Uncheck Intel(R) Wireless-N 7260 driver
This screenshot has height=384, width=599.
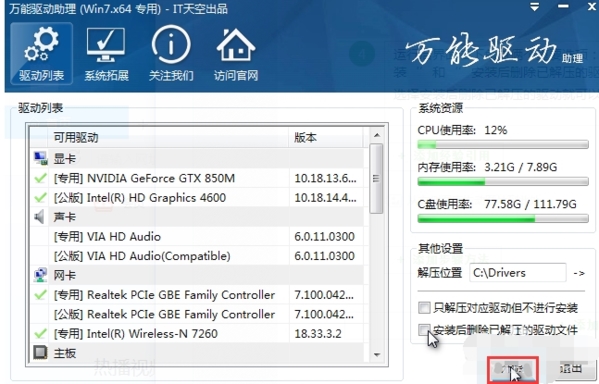pos(40,334)
